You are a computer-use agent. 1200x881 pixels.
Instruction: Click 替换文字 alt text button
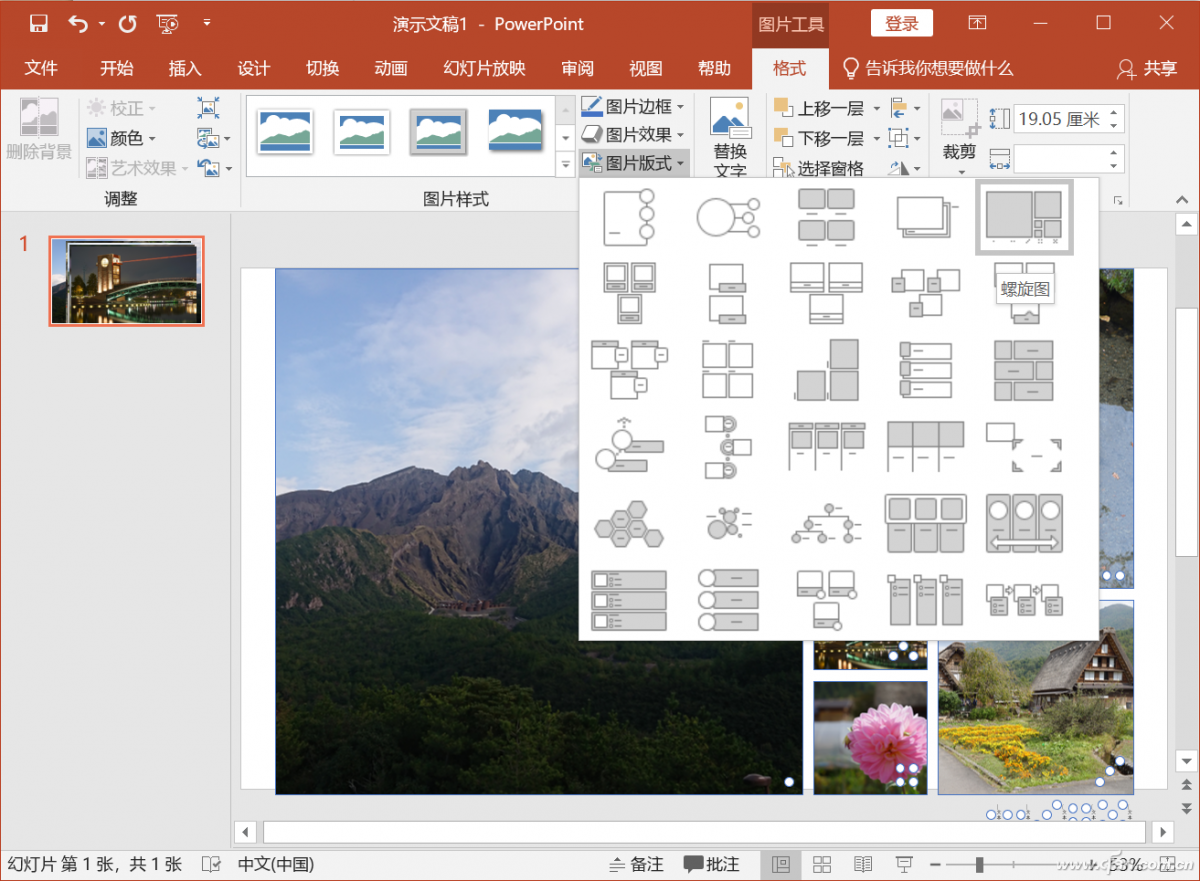(730, 138)
